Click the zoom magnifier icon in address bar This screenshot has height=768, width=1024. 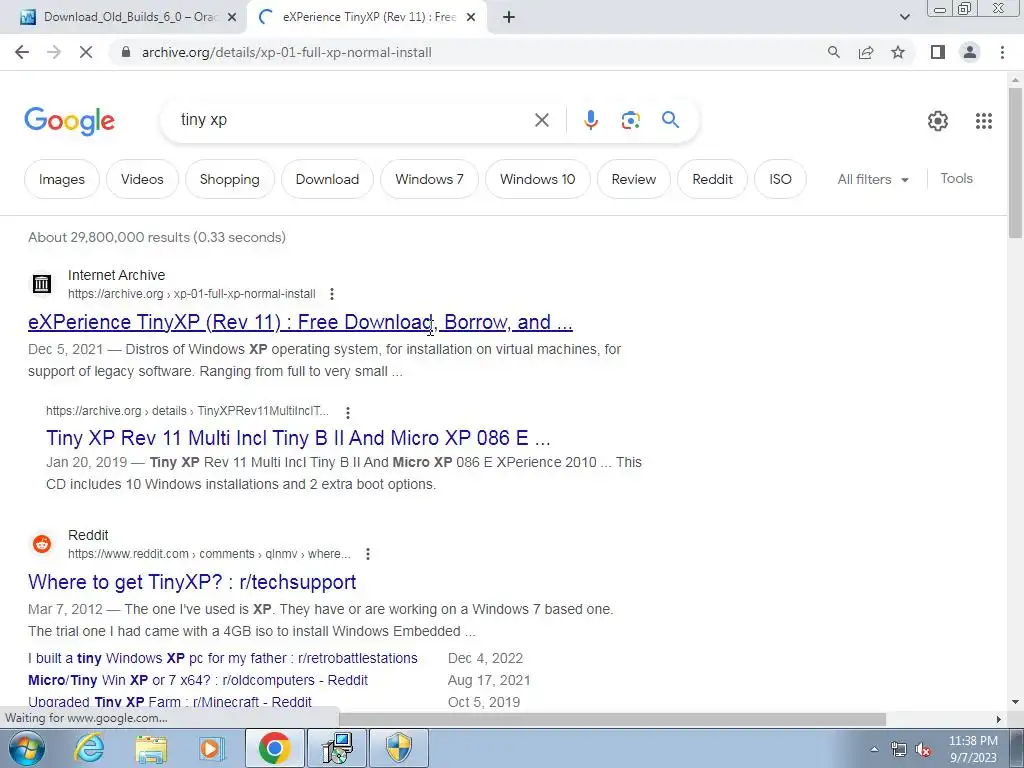click(x=833, y=52)
